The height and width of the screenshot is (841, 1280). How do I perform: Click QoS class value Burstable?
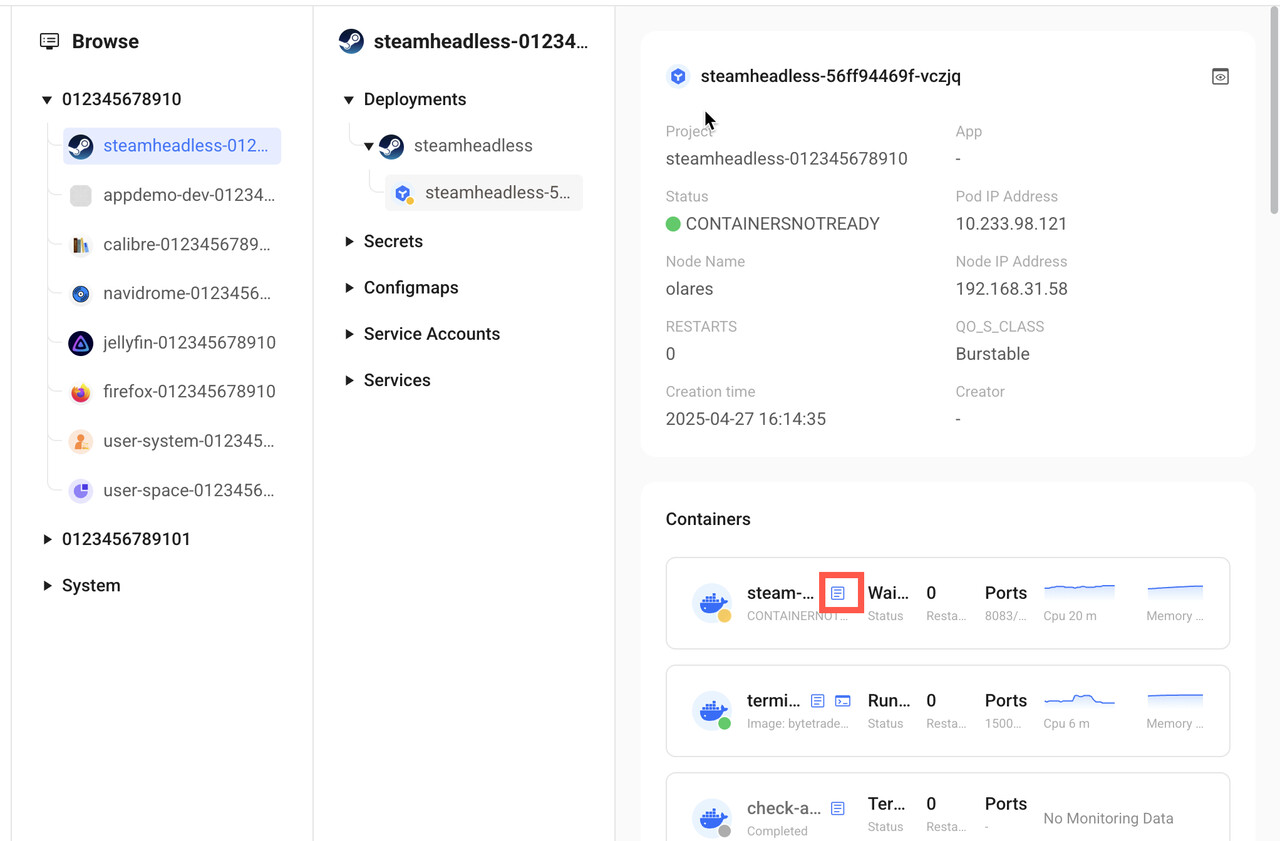993,354
